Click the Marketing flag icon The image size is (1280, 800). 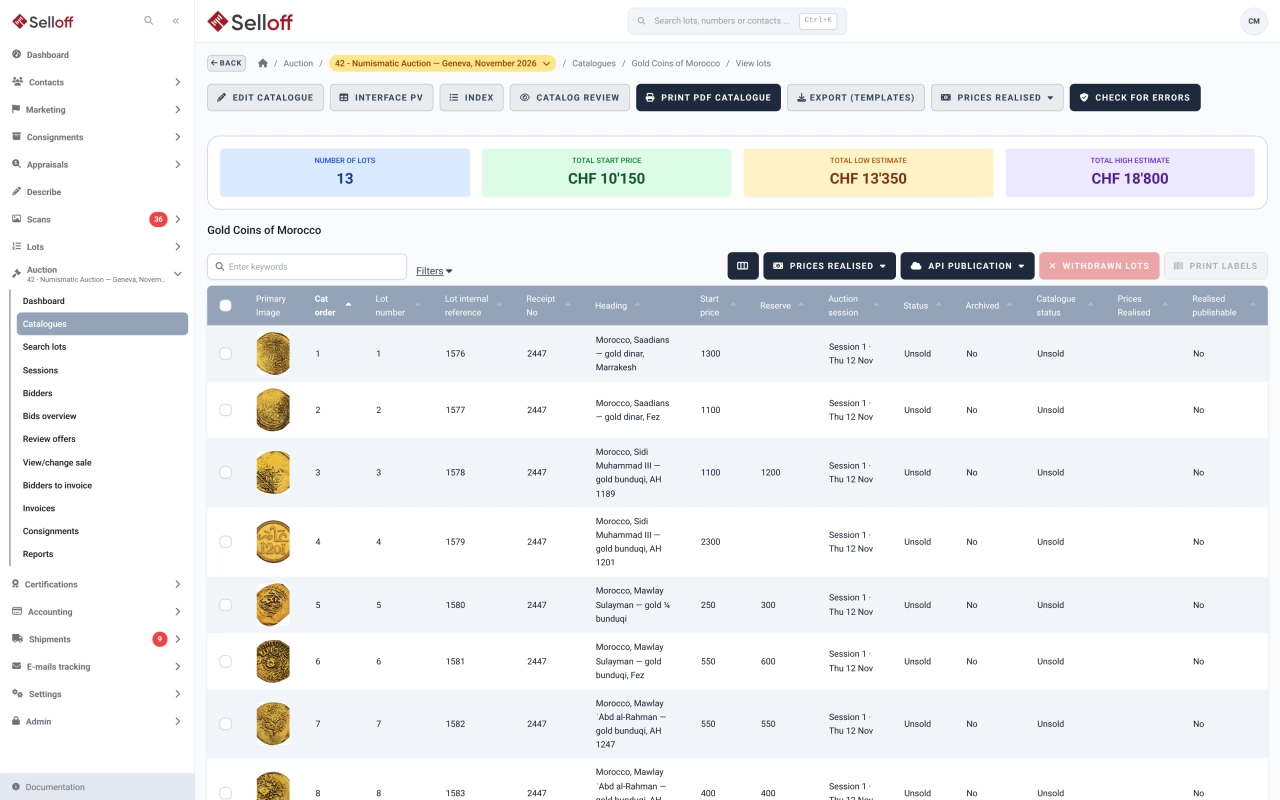(17, 109)
